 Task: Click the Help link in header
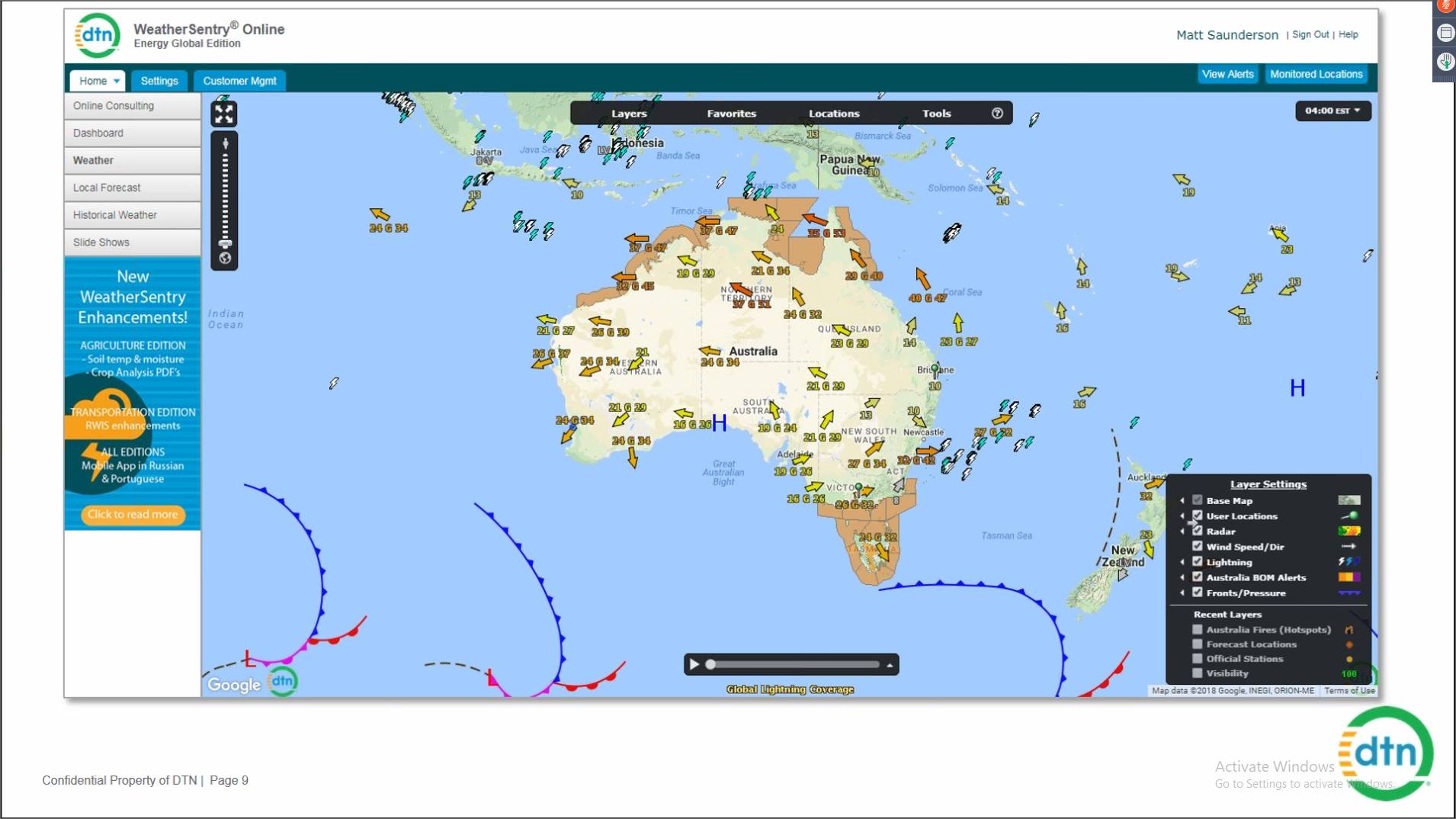[1348, 34]
